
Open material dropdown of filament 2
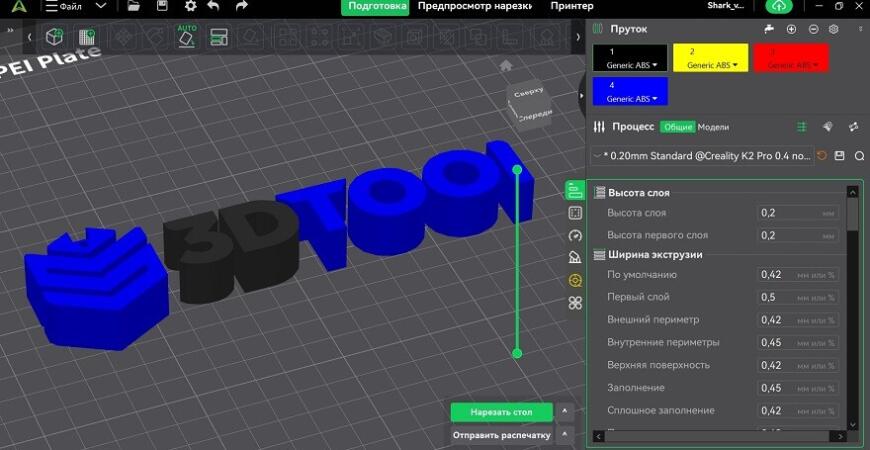click(712, 65)
